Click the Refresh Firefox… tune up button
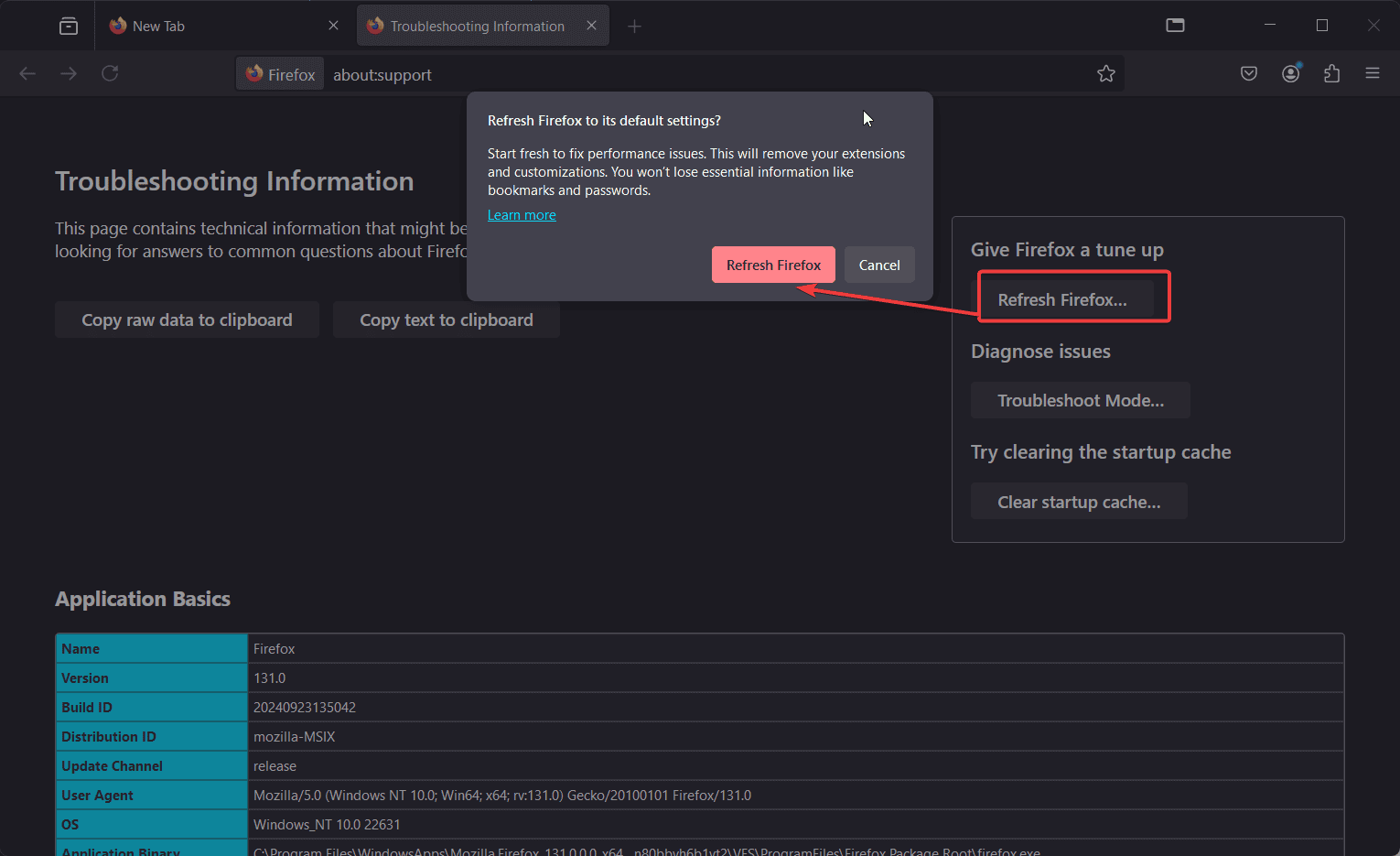This screenshot has height=856, width=1400. point(1062,299)
